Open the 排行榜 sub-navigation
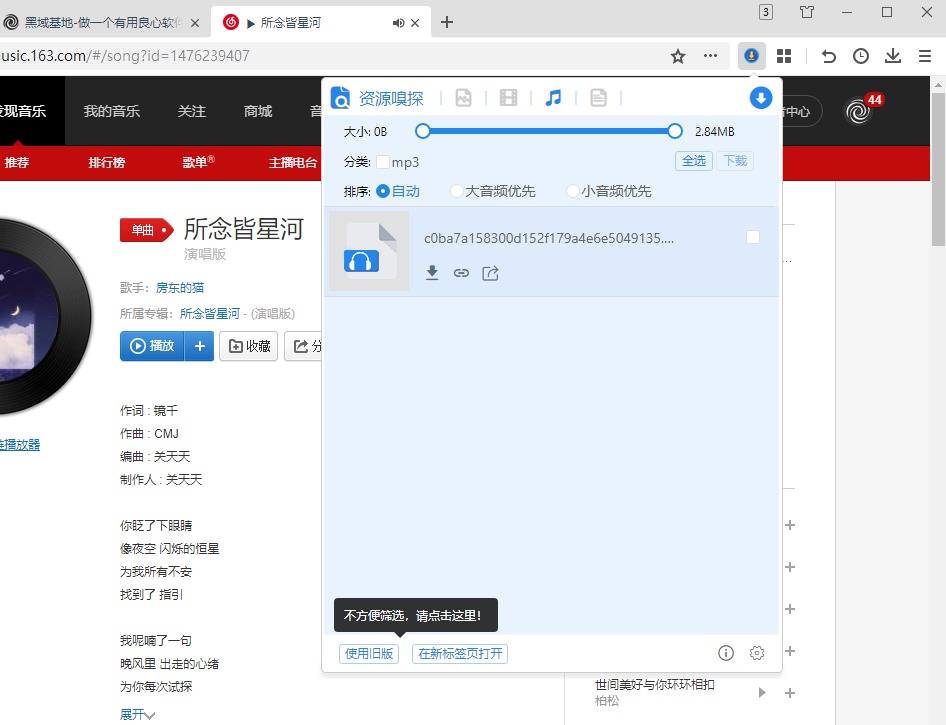Viewport: 946px width, 725px height. [x=107, y=162]
